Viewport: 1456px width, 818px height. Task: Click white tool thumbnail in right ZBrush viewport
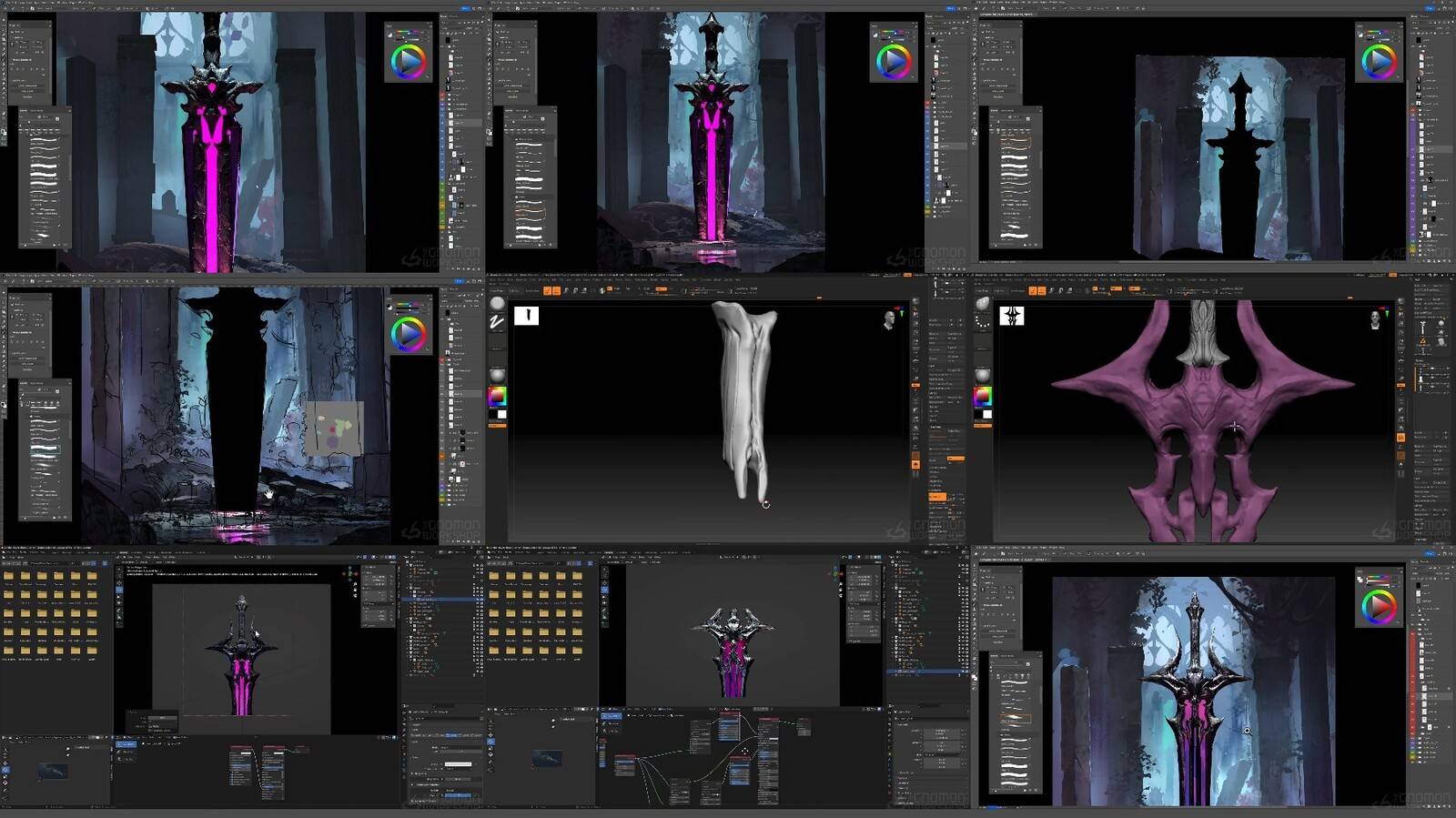pyautogui.click(x=1012, y=316)
